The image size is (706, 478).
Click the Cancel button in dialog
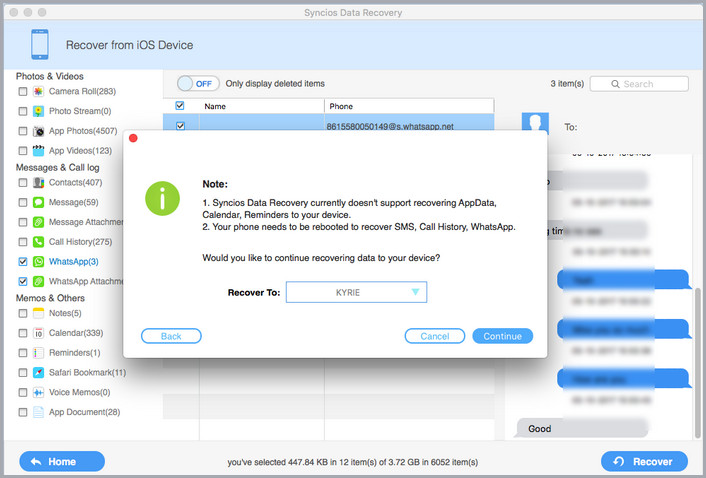pos(434,336)
